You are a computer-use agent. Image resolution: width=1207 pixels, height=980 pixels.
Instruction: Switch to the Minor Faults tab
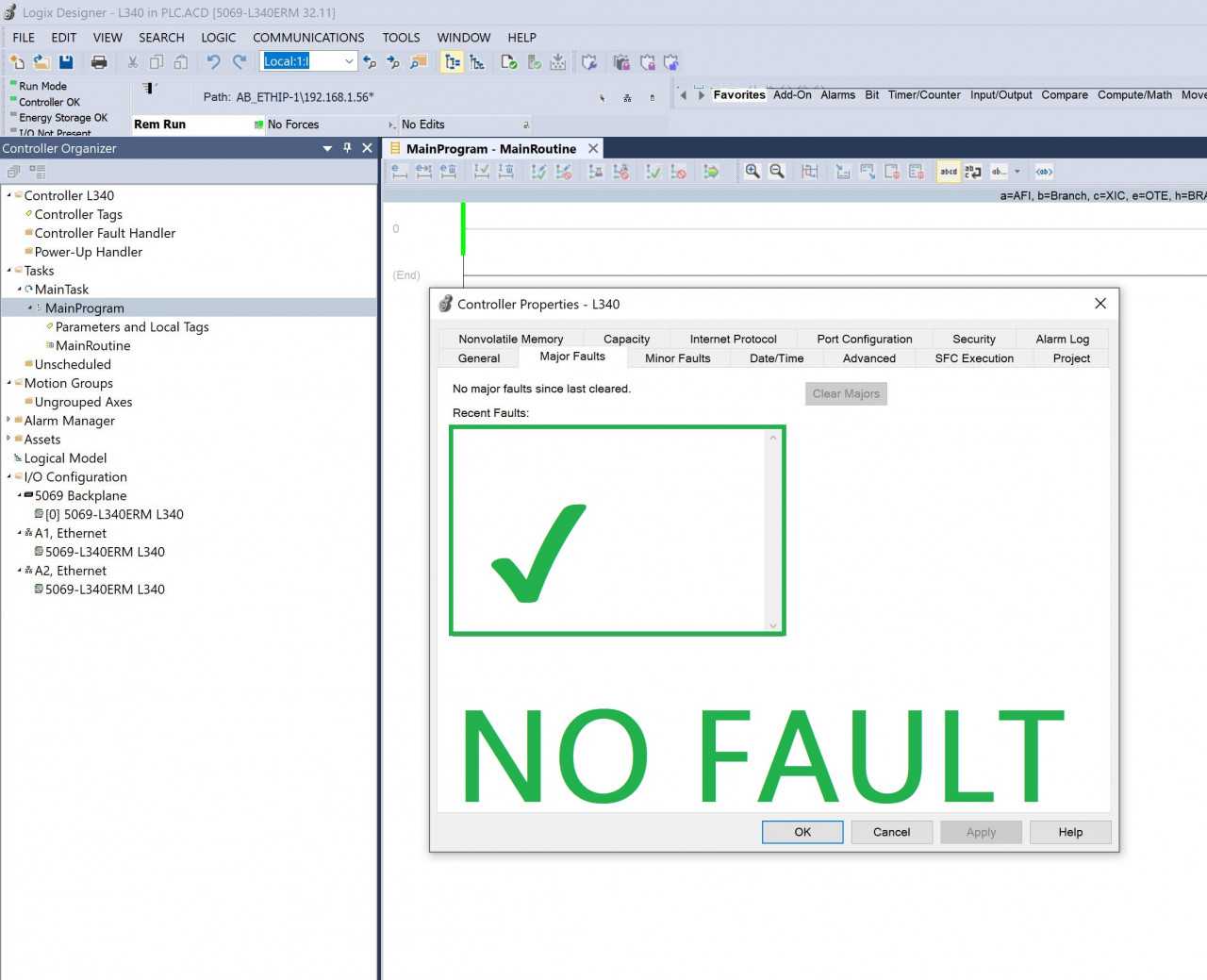point(678,358)
